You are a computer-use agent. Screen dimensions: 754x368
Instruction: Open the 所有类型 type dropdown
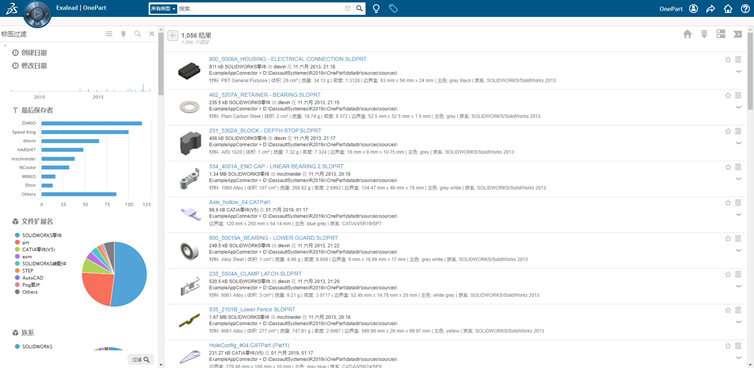[163, 9]
